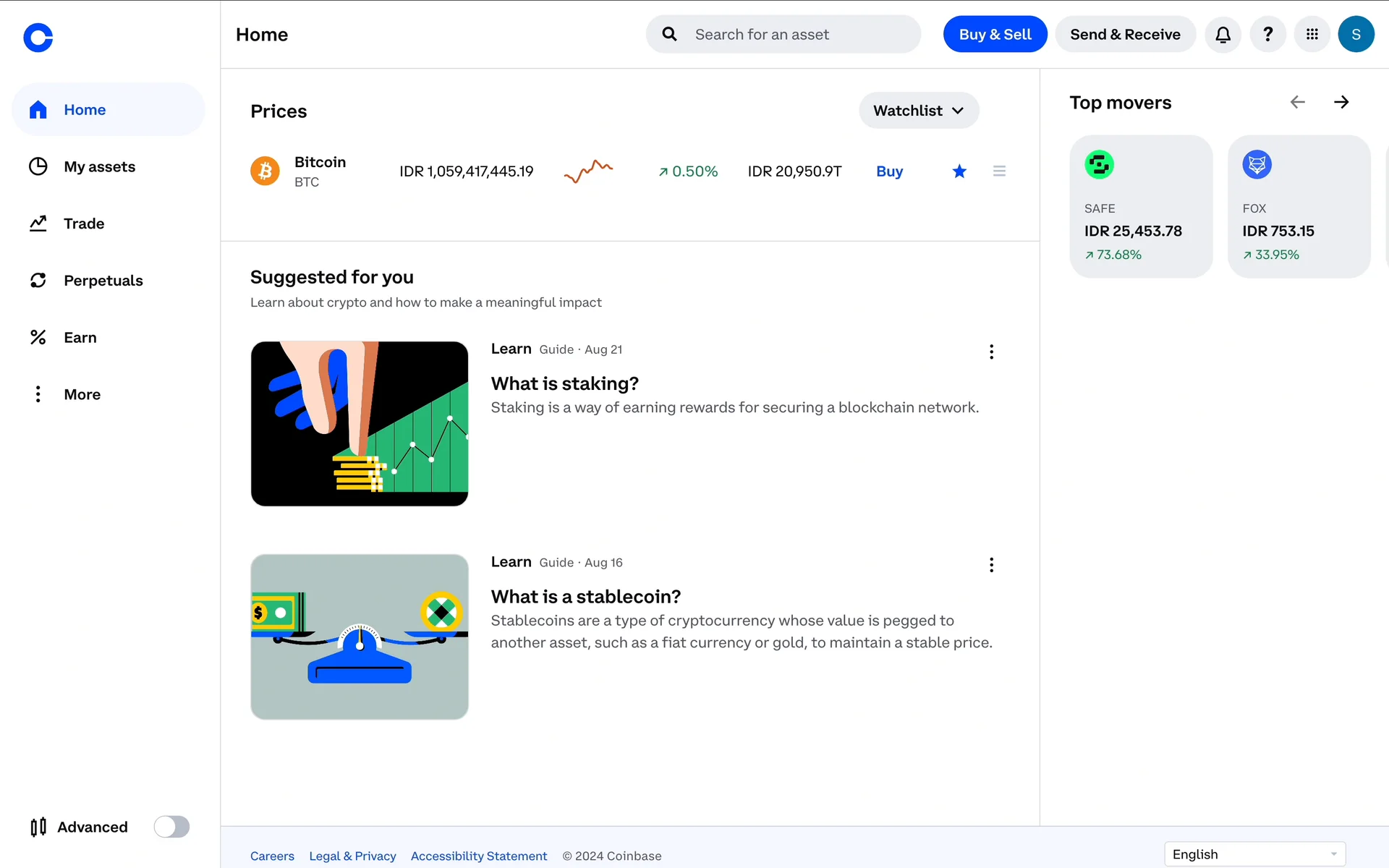This screenshot has width=1389, height=868.
Task: Open options for What is a stablecoin article
Action: click(991, 565)
